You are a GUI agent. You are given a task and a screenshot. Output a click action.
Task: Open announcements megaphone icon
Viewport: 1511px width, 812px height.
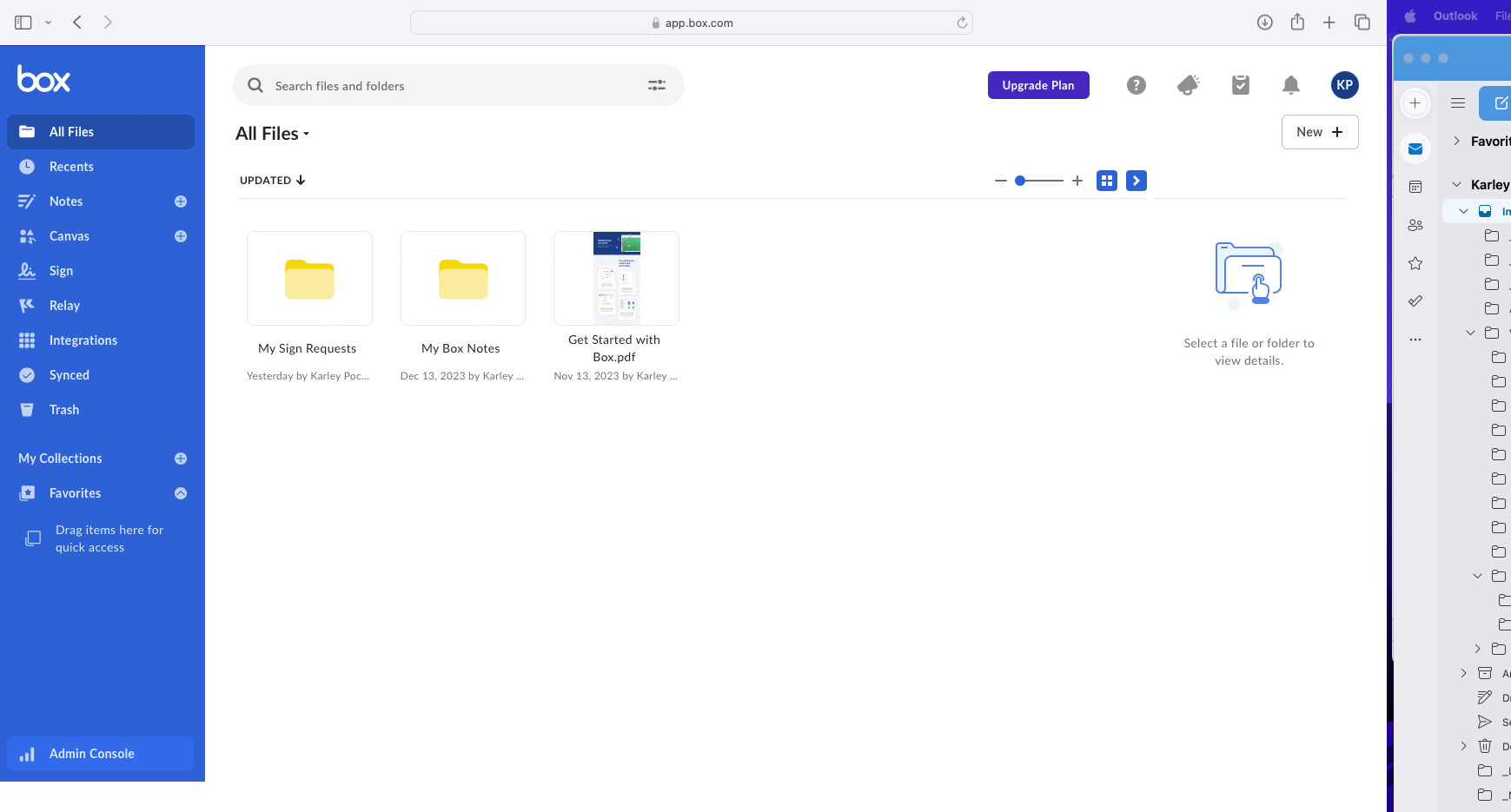[1188, 85]
